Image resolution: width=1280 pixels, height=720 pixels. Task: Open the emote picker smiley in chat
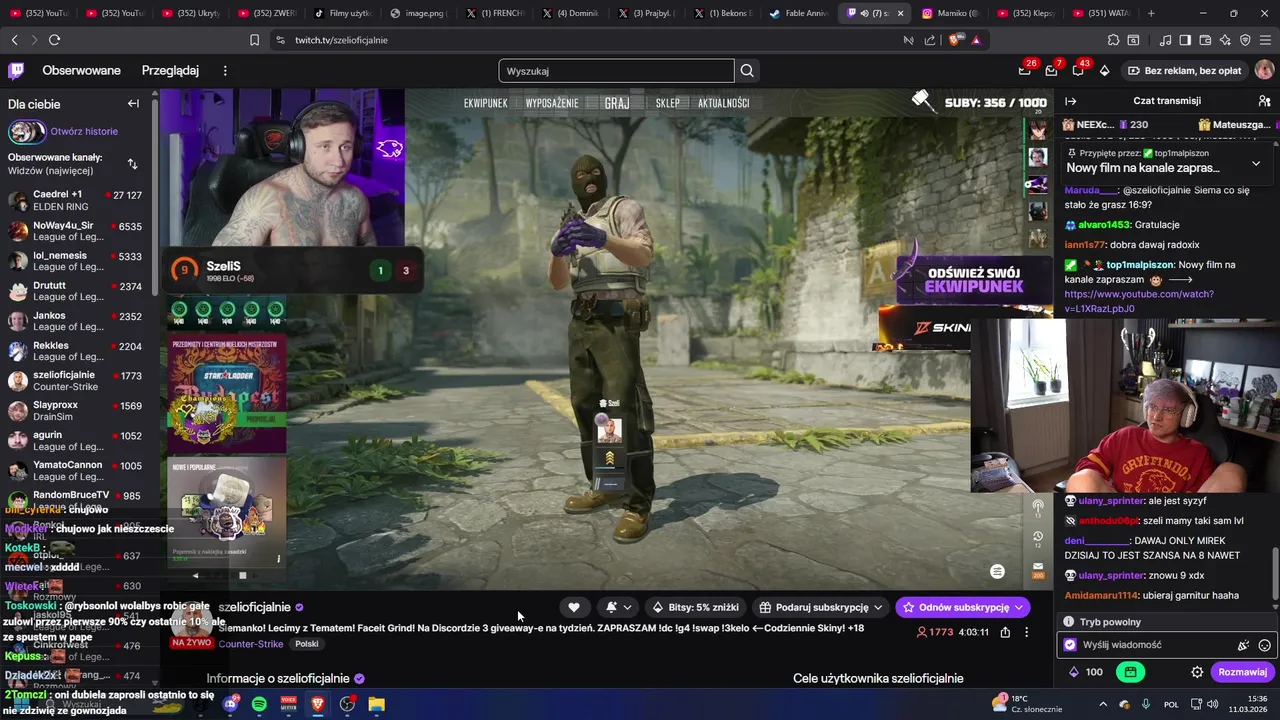(x=1264, y=646)
